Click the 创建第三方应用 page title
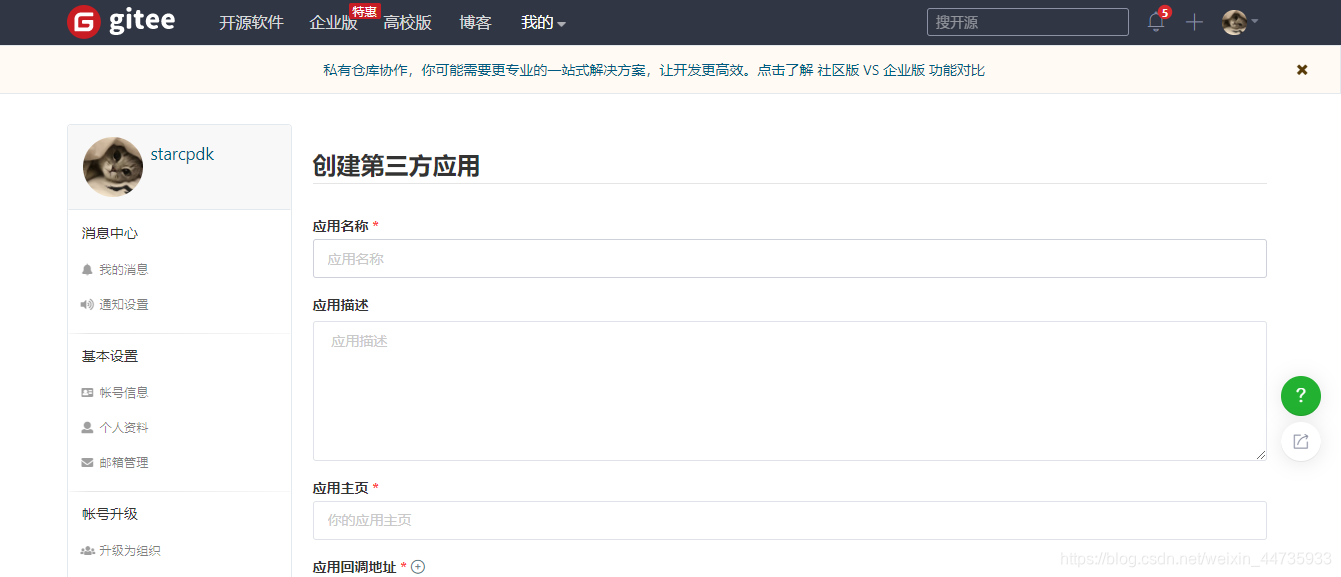1341x577 pixels. pos(396,166)
